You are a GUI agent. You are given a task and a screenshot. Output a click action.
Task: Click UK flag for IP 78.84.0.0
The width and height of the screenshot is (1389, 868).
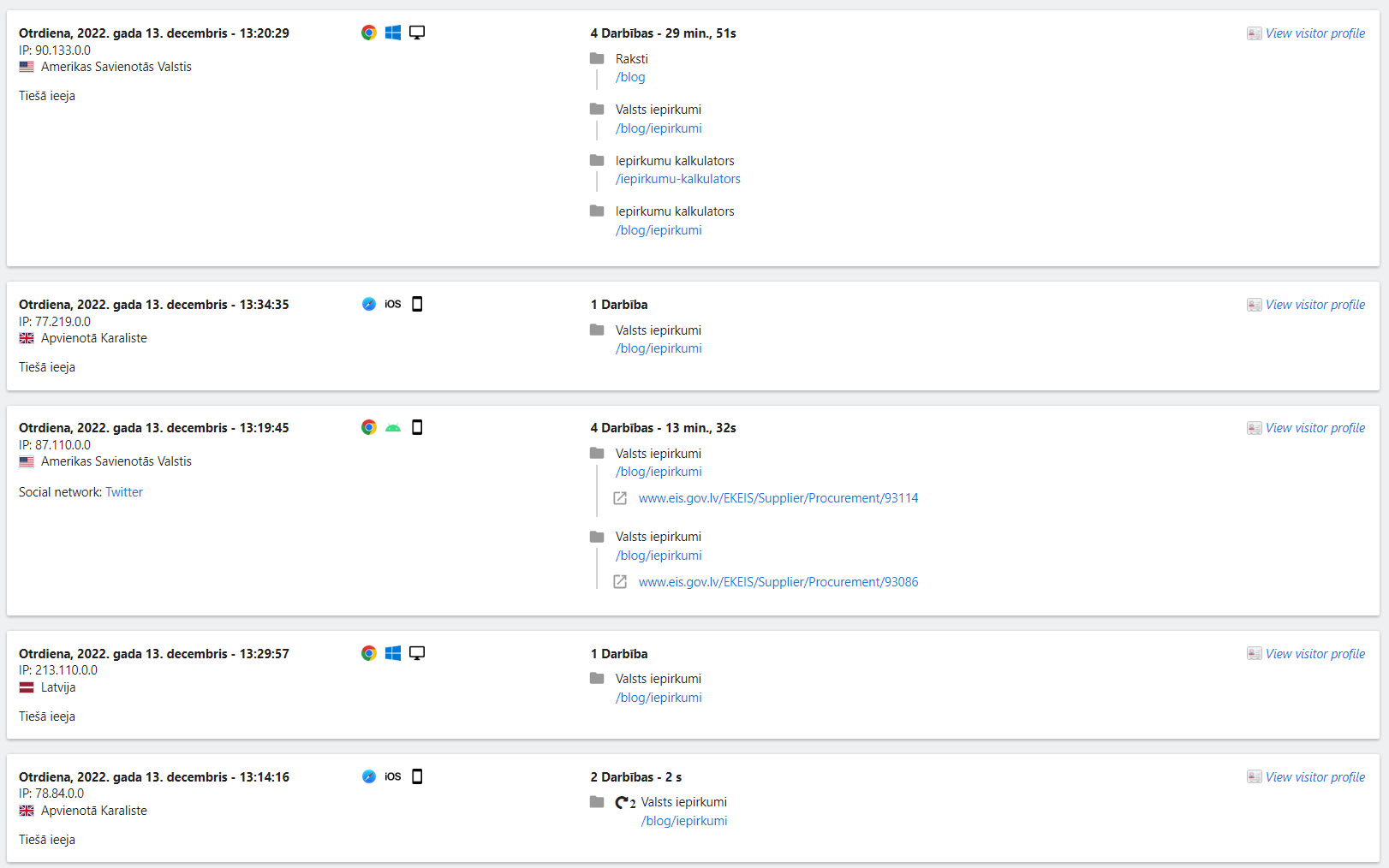coord(27,811)
